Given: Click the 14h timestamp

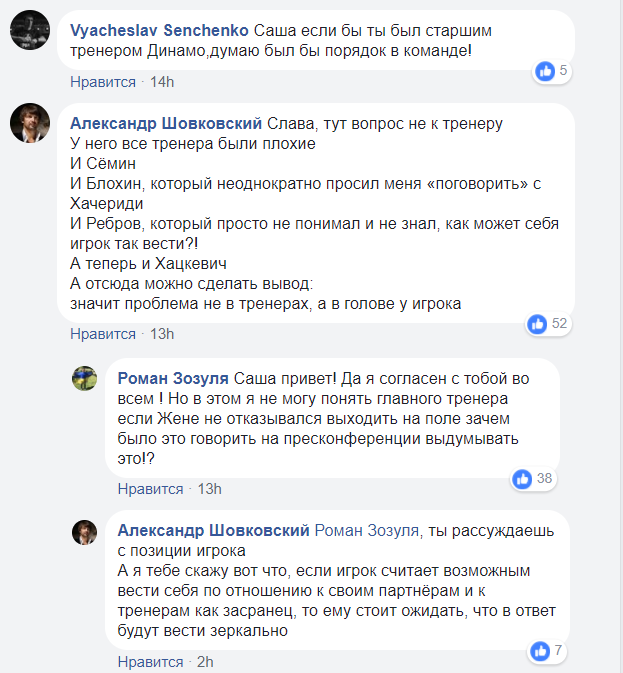Looking at the screenshot, I should coord(162,81).
